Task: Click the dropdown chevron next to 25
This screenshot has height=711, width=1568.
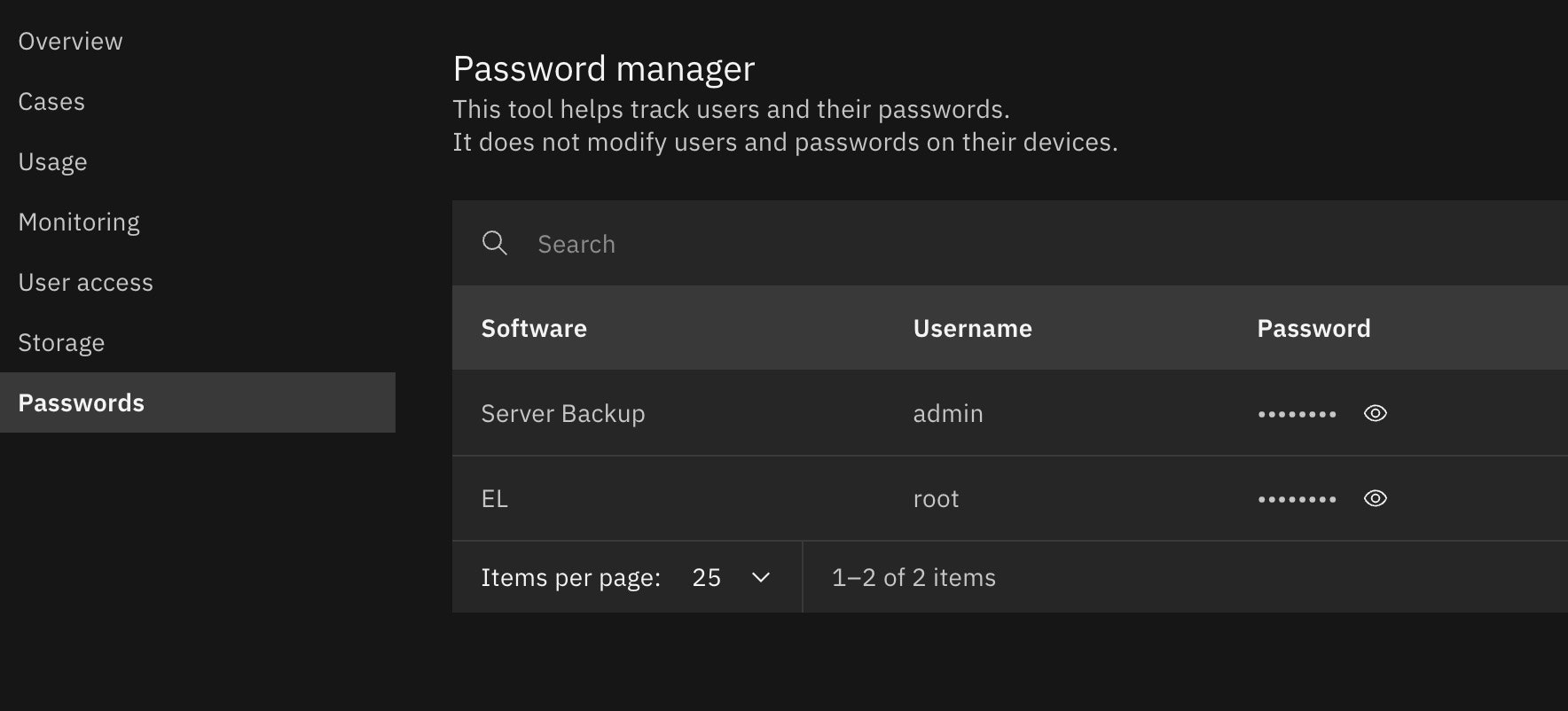Action: (760, 577)
